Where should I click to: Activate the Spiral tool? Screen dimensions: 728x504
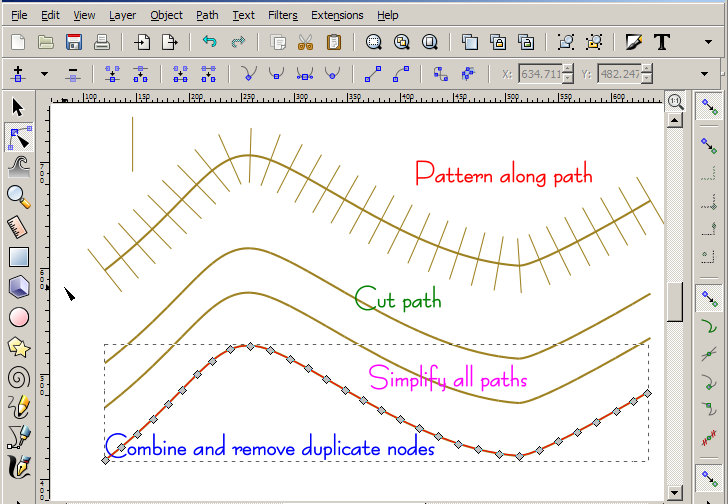[x=18, y=377]
